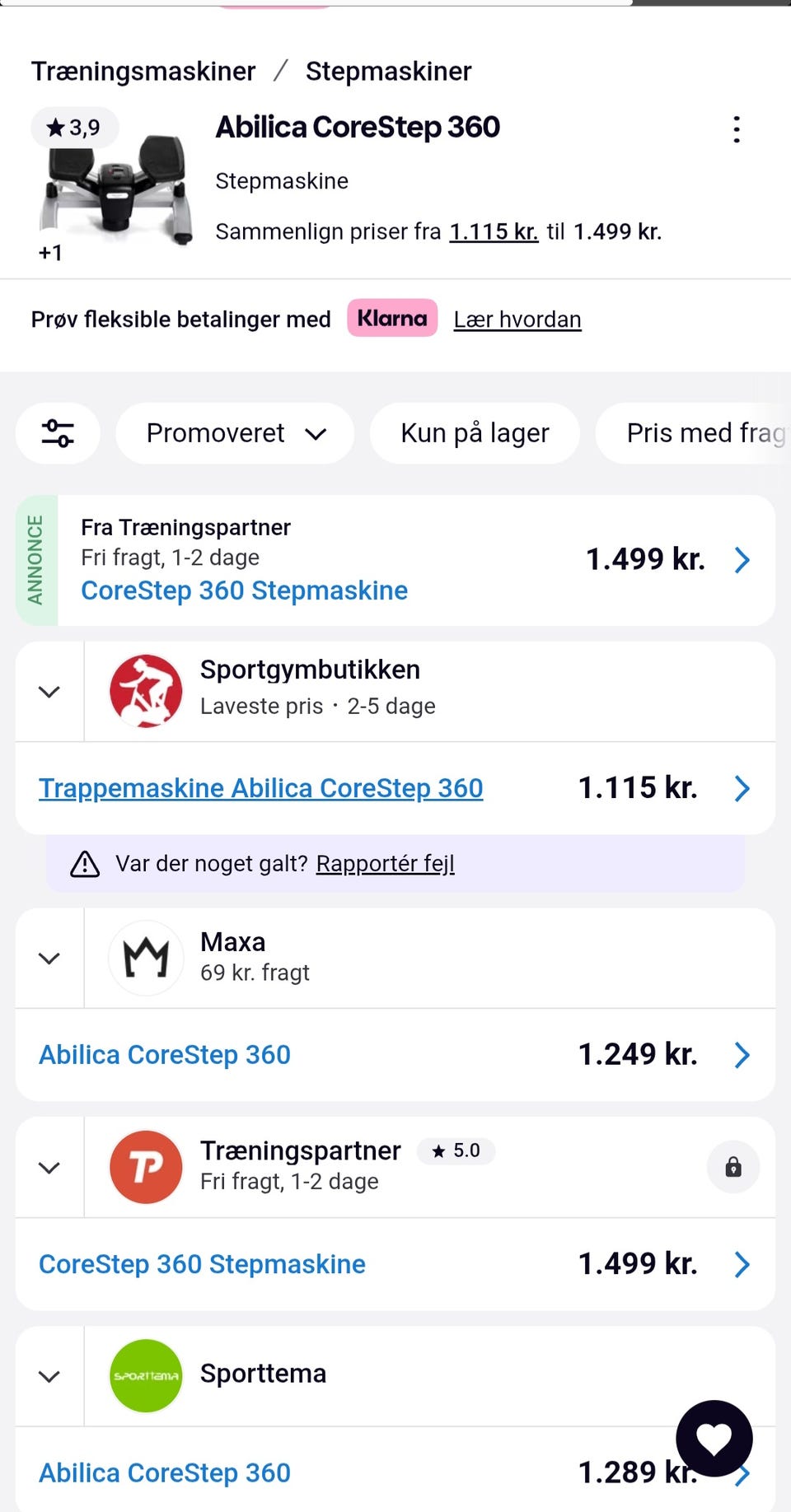Click the 'Rapportér fejl' link
791x1512 pixels.
[x=385, y=863]
